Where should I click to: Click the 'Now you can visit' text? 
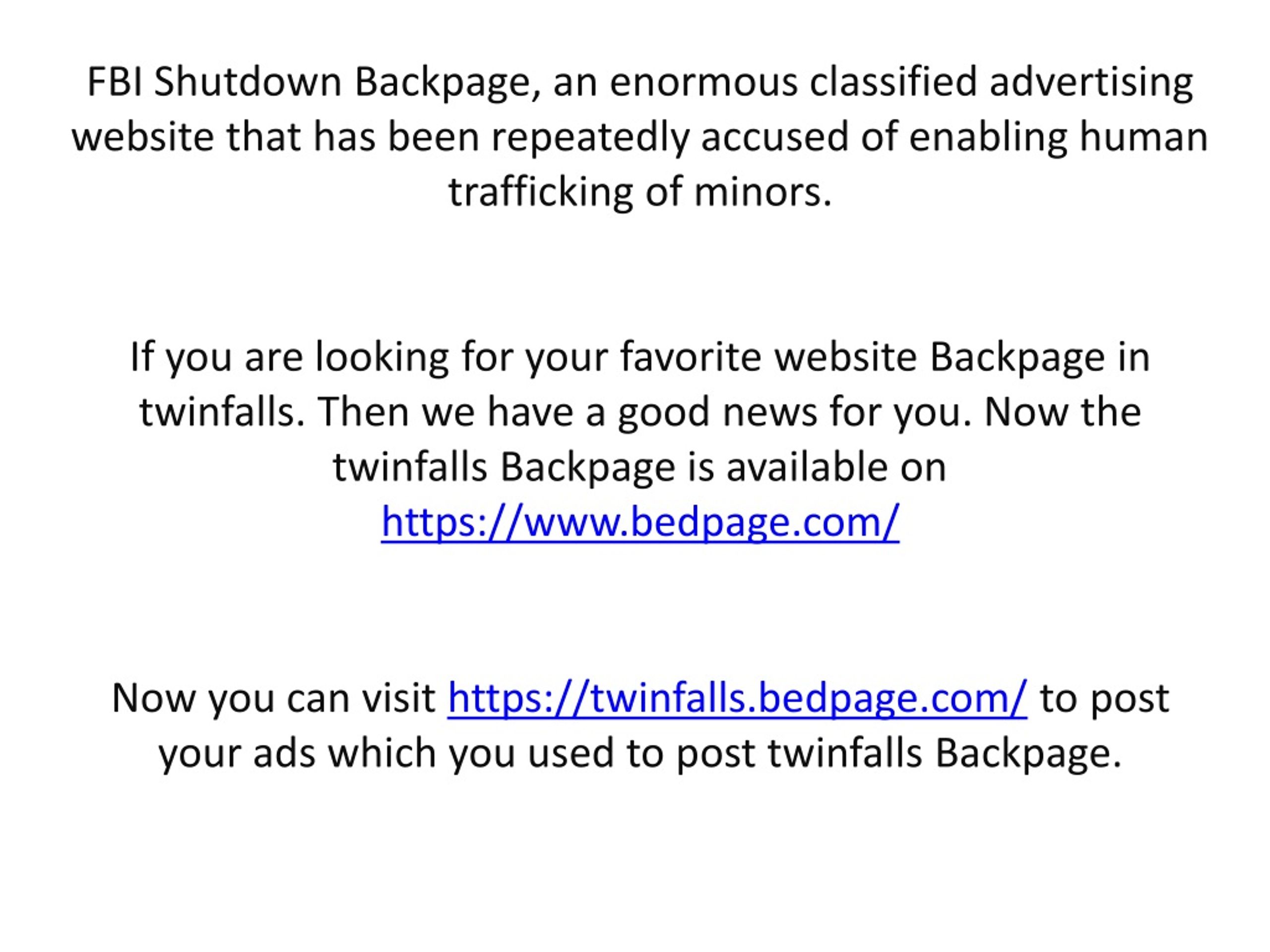click(274, 699)
